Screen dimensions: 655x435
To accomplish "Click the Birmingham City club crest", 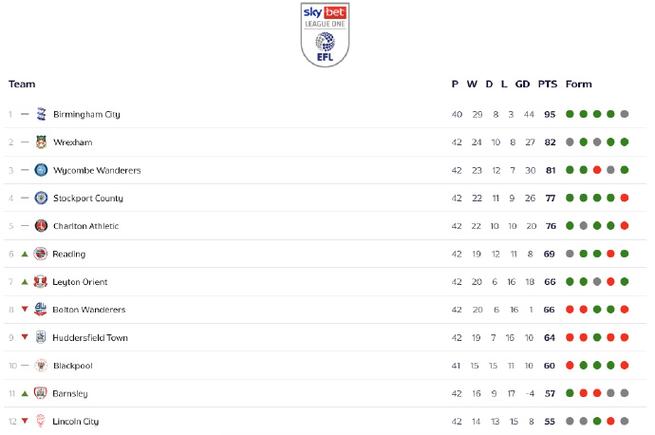I will [x=41, y=114].
